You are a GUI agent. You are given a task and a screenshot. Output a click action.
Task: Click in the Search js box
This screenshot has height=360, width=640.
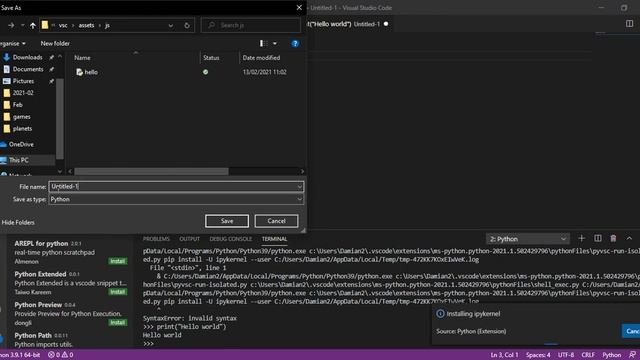[251, 25]
